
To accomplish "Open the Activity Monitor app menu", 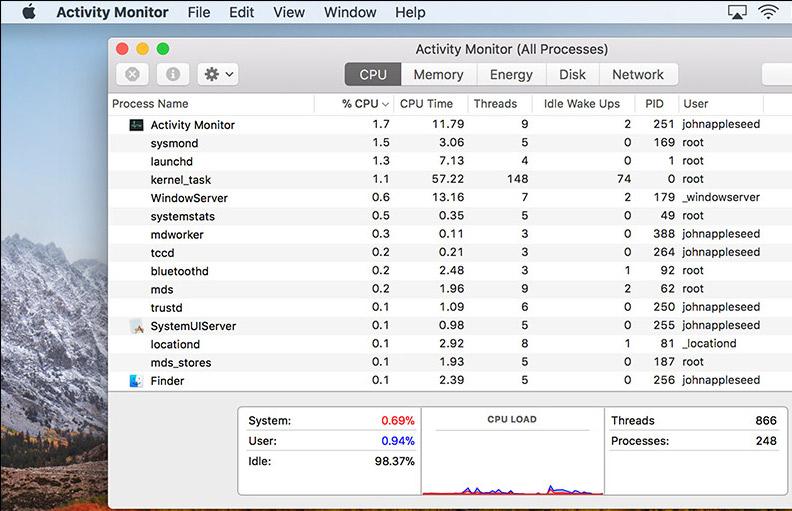I will tap(112, 12).
